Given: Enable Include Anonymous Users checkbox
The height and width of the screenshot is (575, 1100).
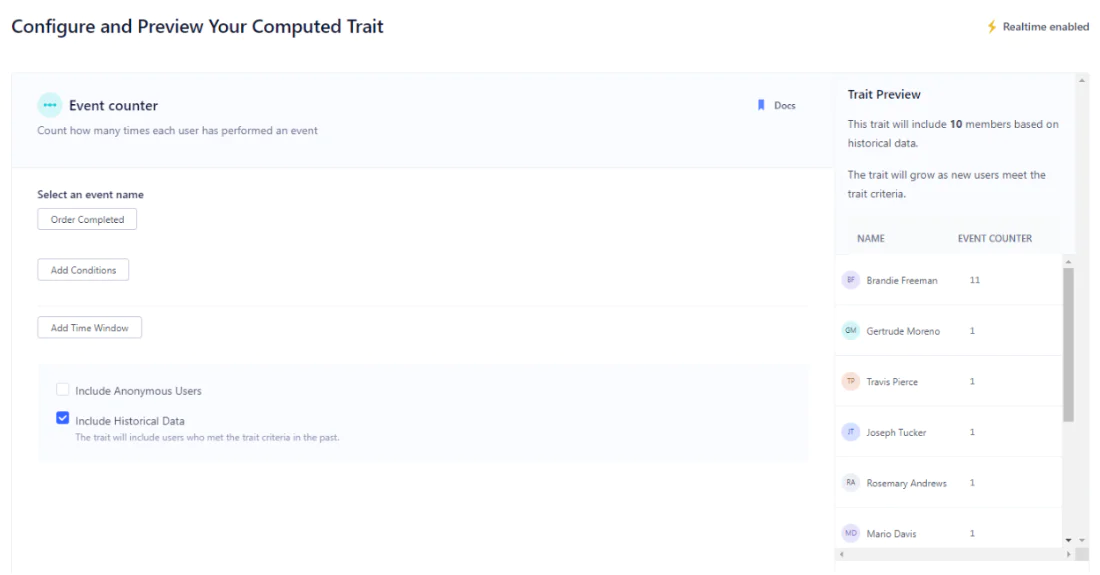Looking at the screenshot, I should click(x=63, y=390).
